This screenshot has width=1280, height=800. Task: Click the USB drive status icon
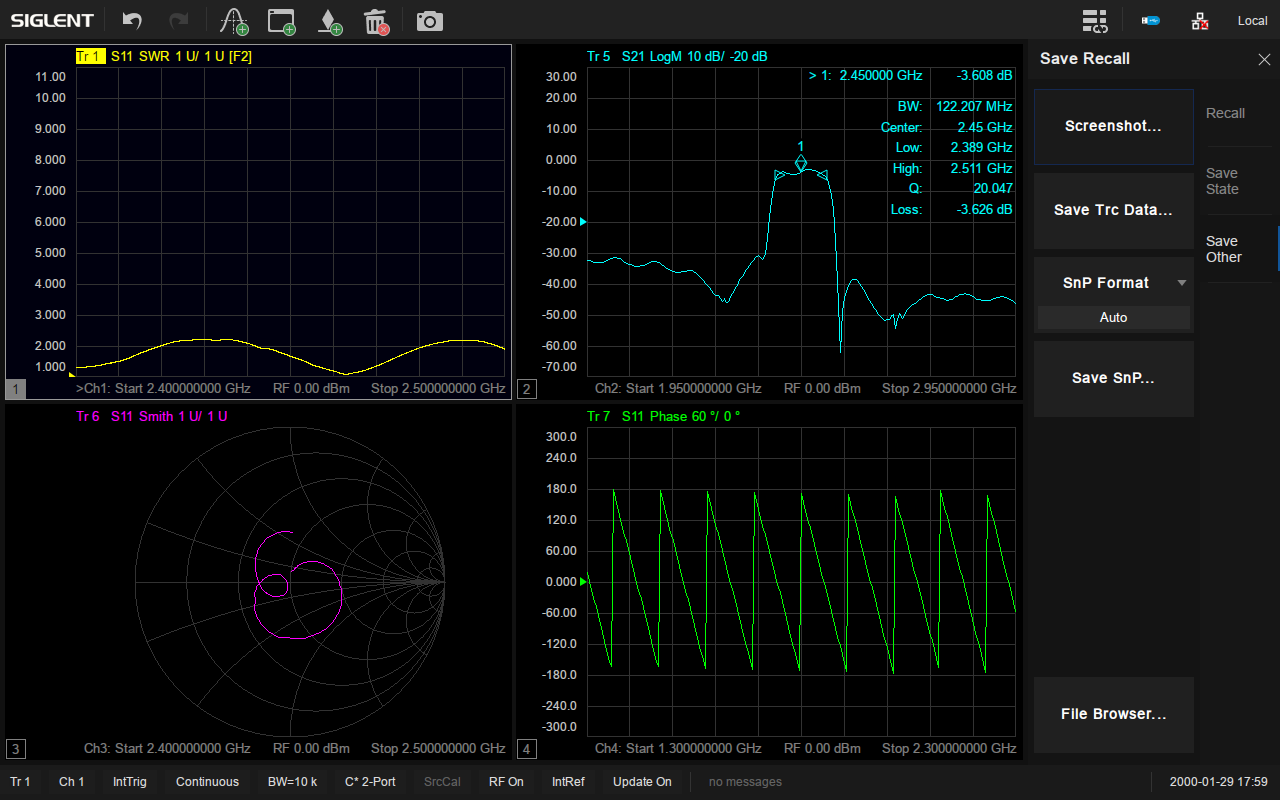coord(1151,21)
